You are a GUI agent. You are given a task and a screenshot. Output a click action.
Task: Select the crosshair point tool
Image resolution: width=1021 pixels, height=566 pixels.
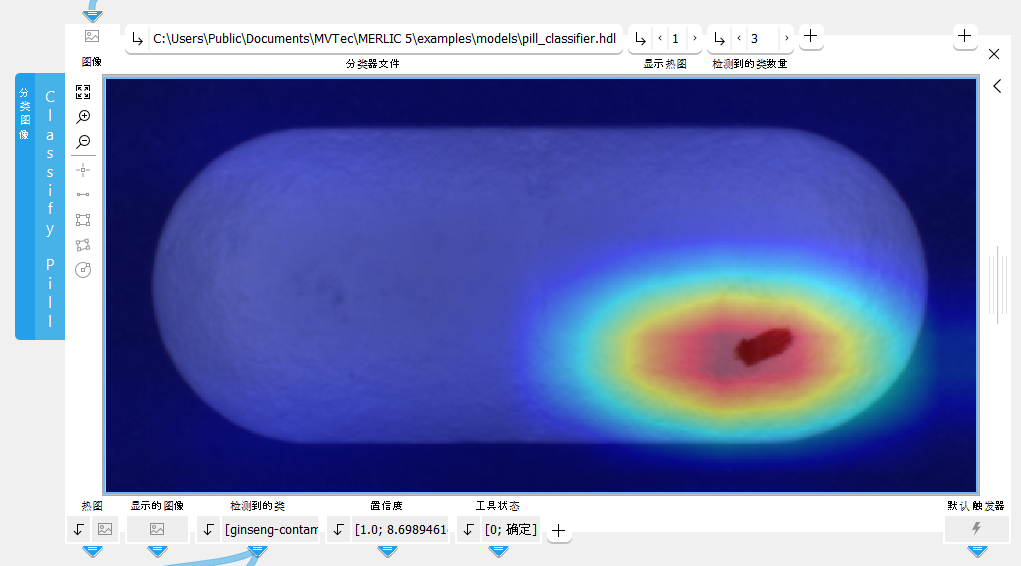[83, 169]
